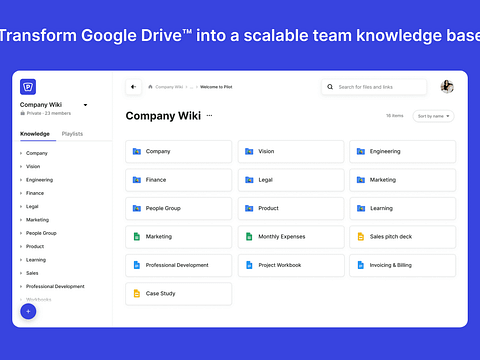
Task: Expand Legal in the sidebar tree
Action: click(x=21, y=207)
